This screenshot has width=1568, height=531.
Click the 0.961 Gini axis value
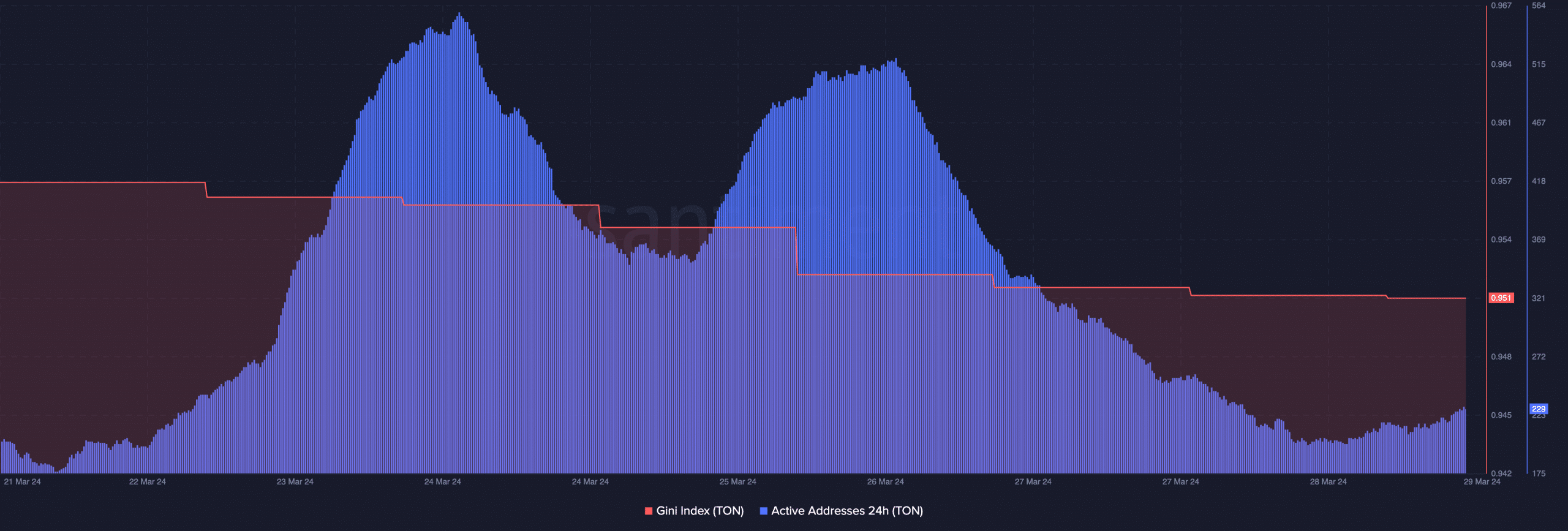pyautogui.click(x=1501, y=123)
